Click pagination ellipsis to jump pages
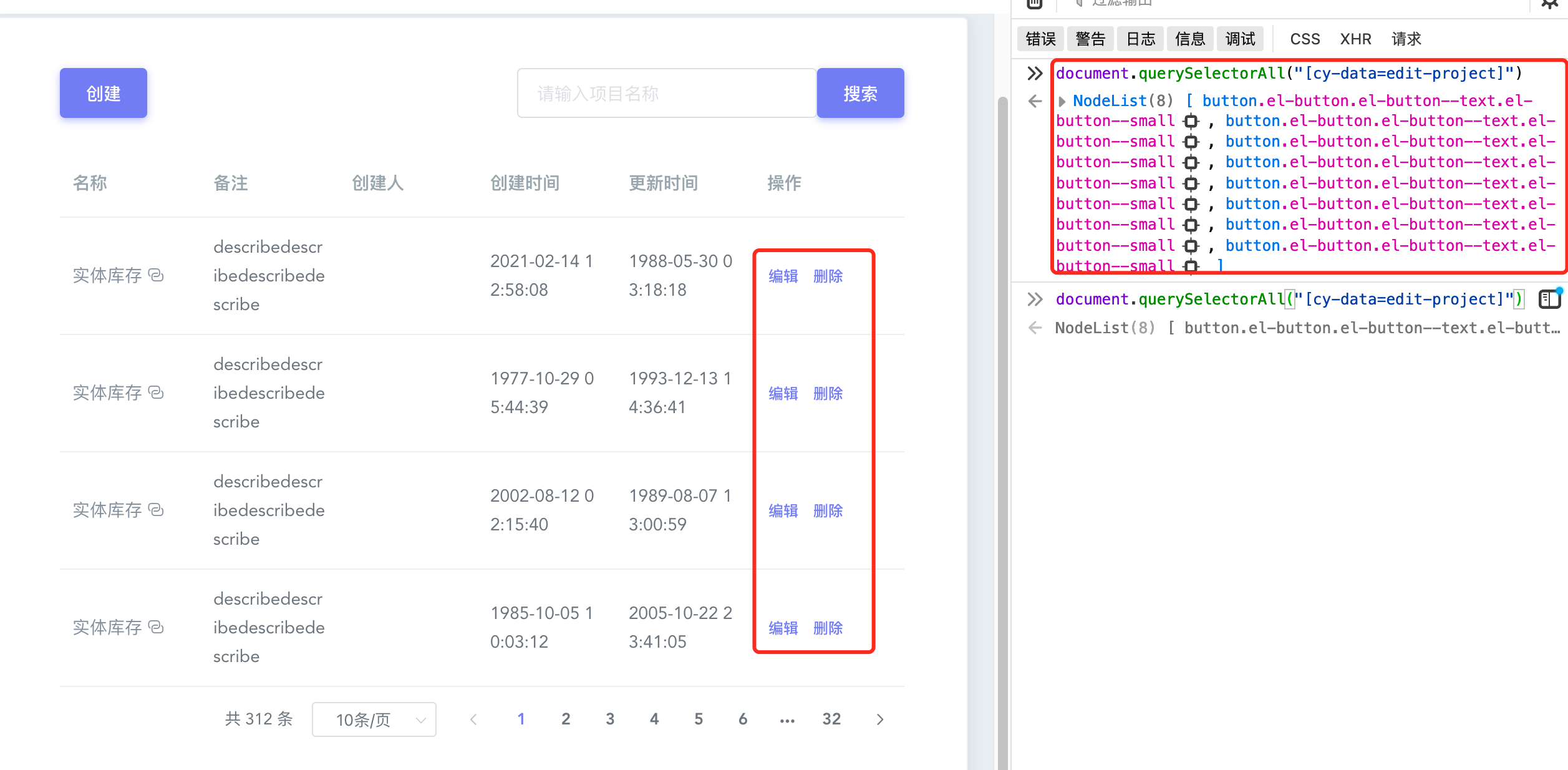The width and height of the screenshot is (1568, 770). click(x=787, y=719)
